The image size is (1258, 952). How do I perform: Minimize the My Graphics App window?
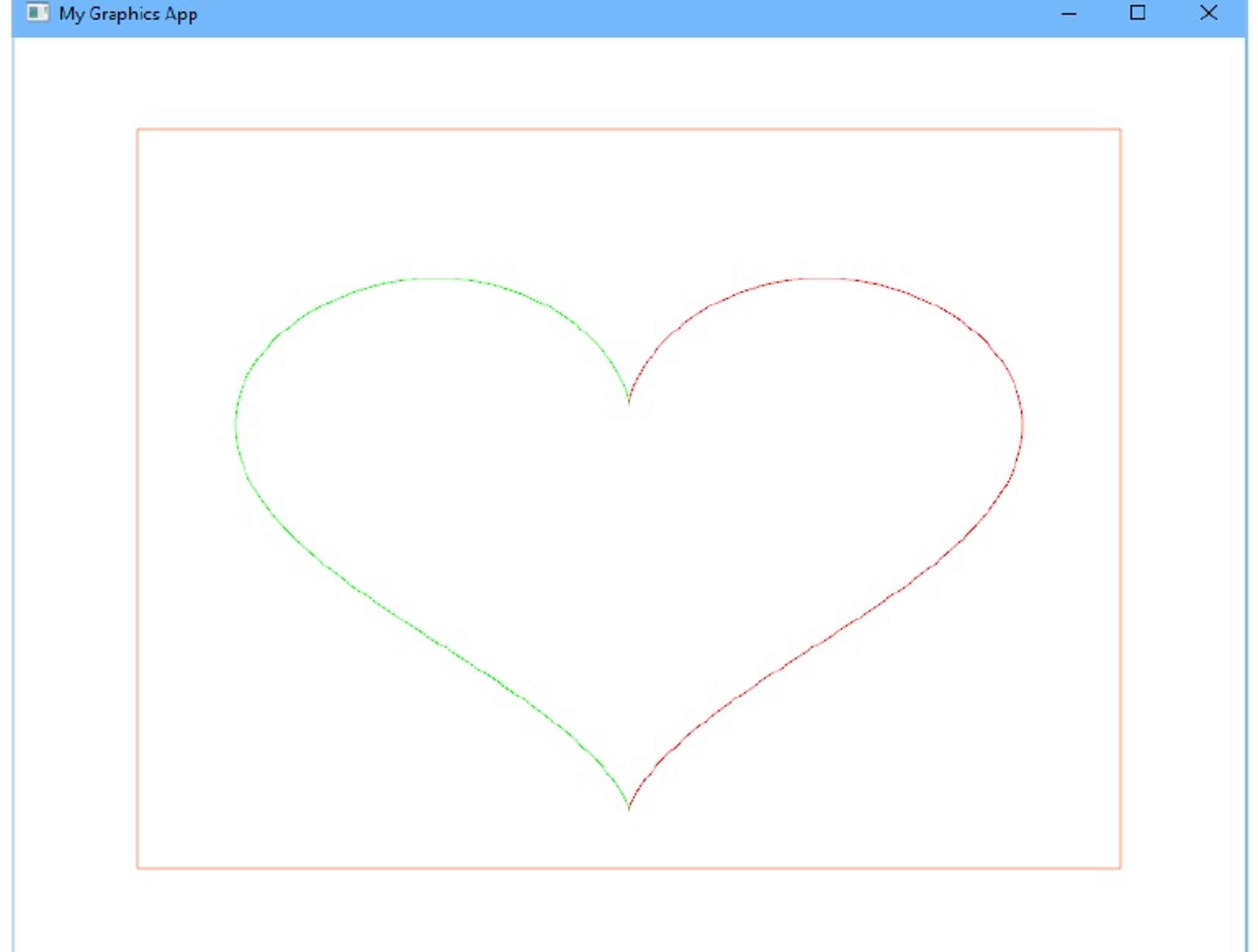click(1069, 14)
